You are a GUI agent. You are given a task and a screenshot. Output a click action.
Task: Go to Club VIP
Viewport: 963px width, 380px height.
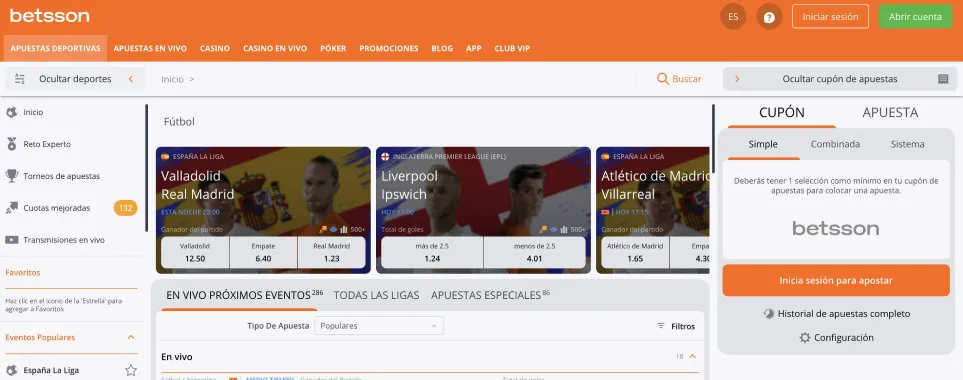tap(512, 48)
